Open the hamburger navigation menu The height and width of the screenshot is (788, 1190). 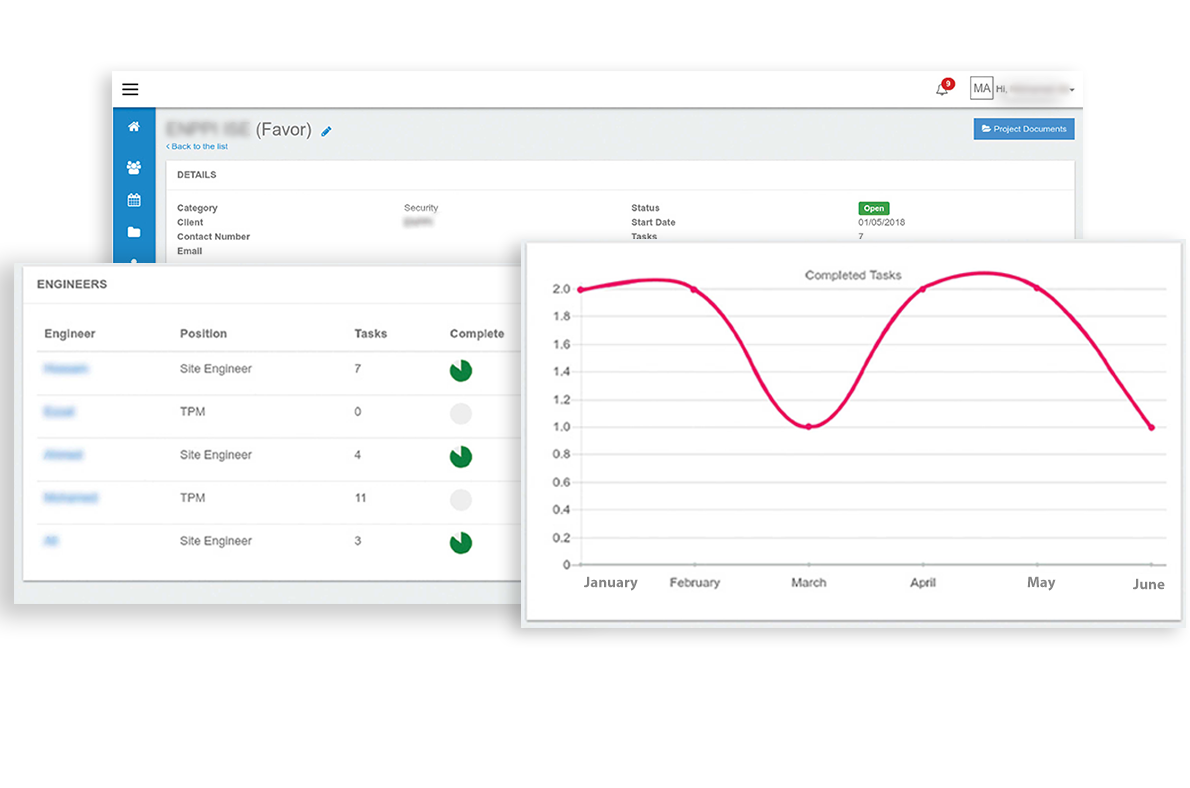tap(130, 89)
